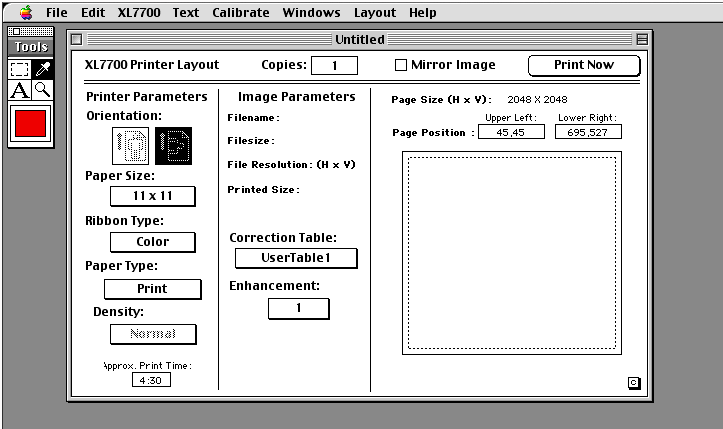Open the Windows menu

point(311,12)
